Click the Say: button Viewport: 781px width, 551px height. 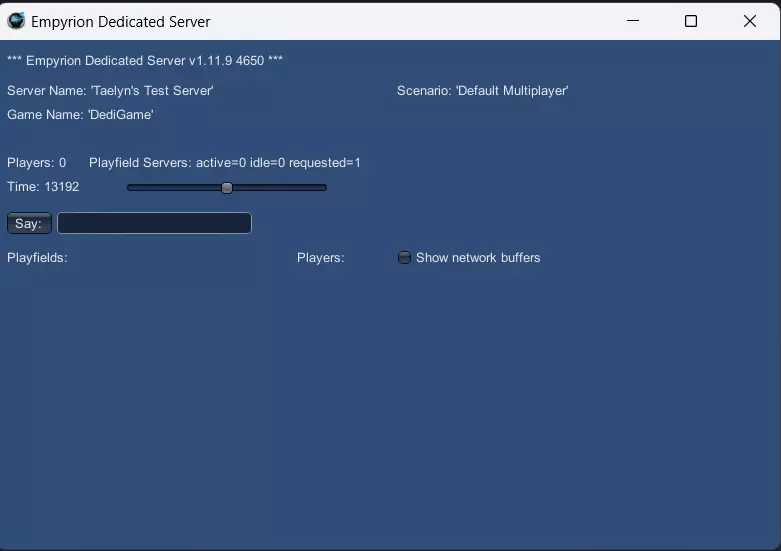point(29,223)
